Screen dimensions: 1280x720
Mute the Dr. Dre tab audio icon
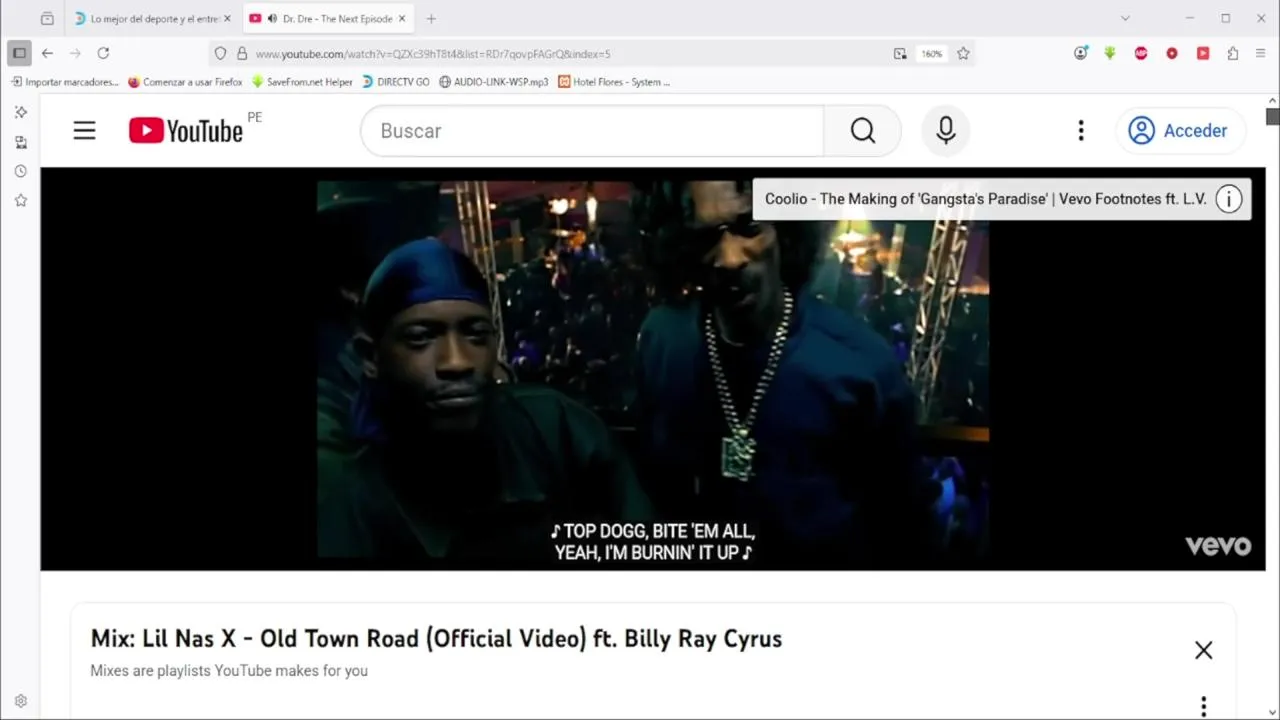tap(272, 18)
